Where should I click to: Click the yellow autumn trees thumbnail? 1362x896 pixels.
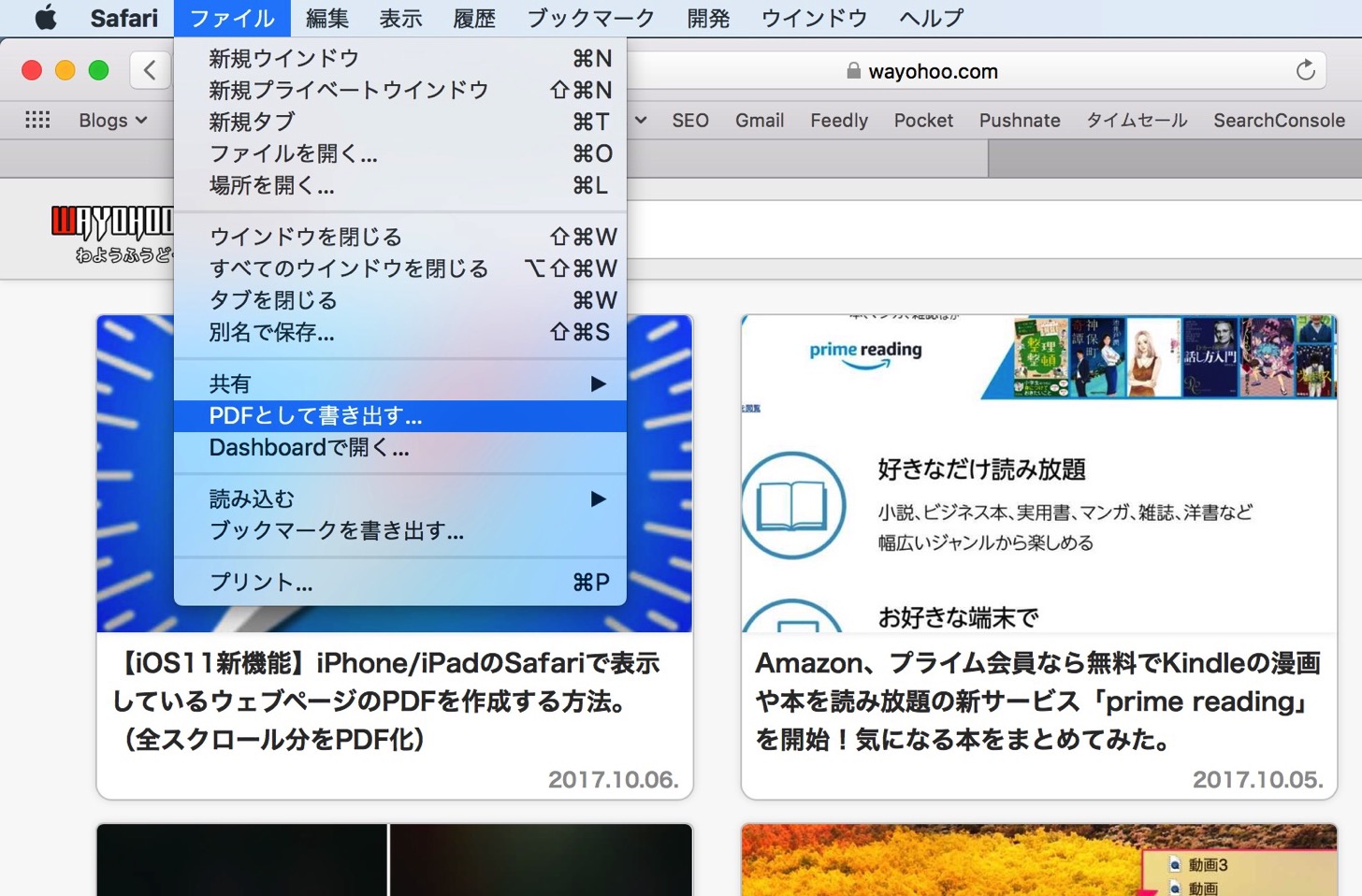click(x=1038, y=860)
